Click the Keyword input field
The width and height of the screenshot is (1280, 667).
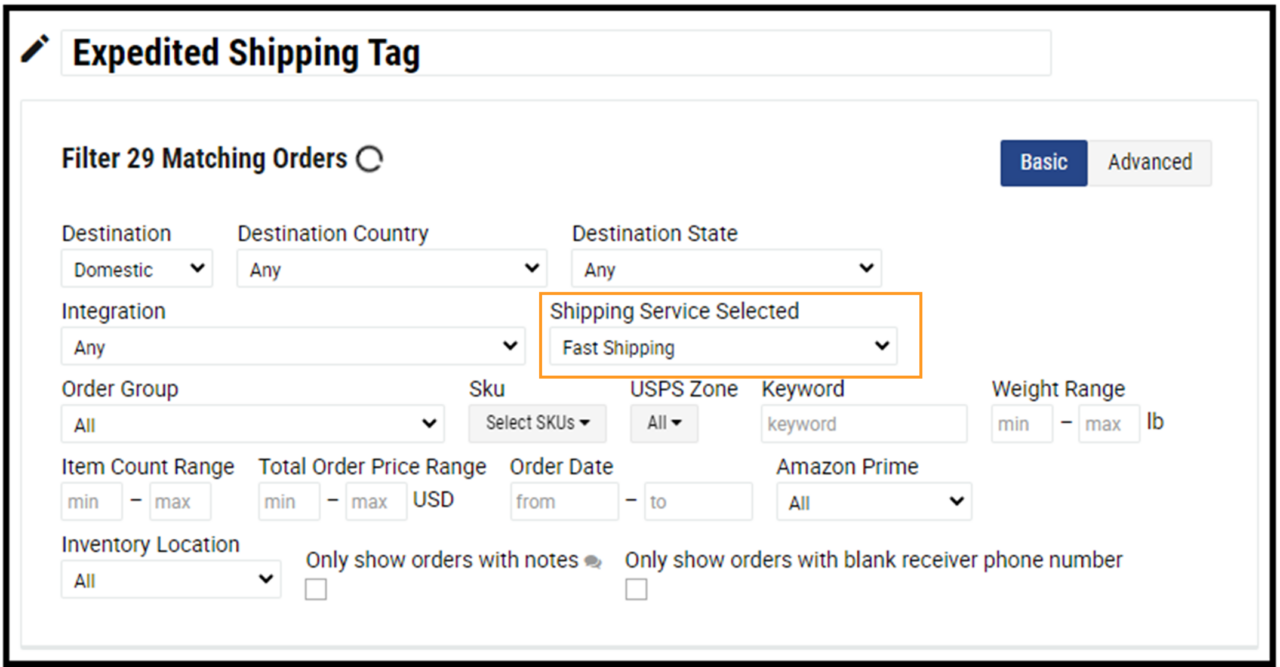click(863, 423)
